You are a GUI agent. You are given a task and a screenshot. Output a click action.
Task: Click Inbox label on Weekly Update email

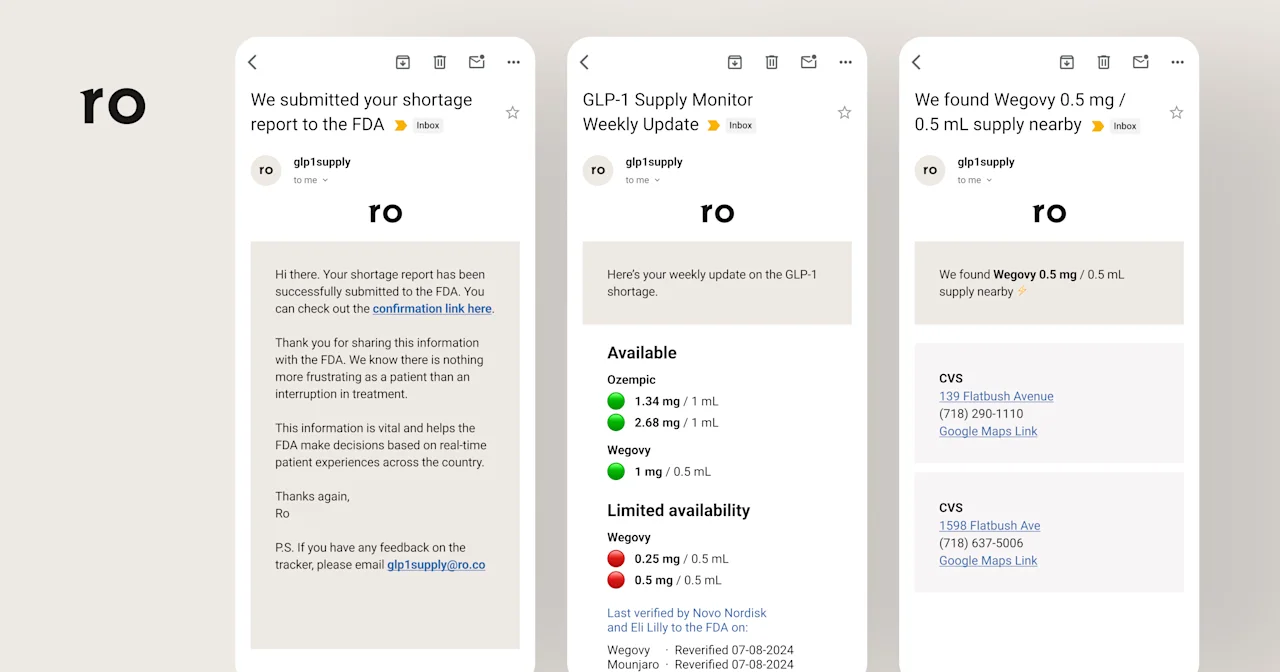(740, 126)
